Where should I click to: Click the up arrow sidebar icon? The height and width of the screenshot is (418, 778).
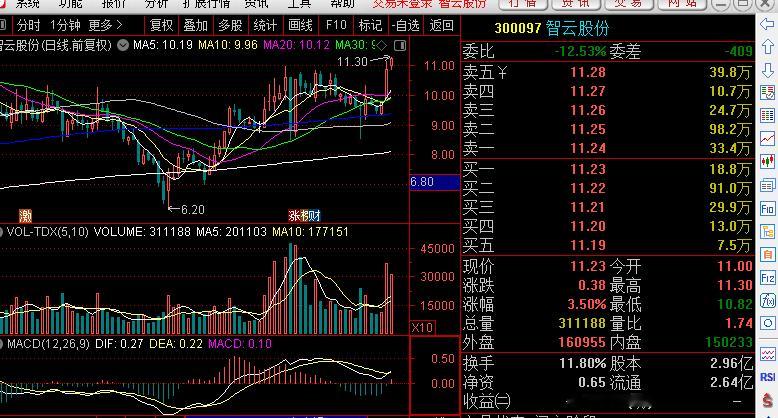(x=767, y=47)
